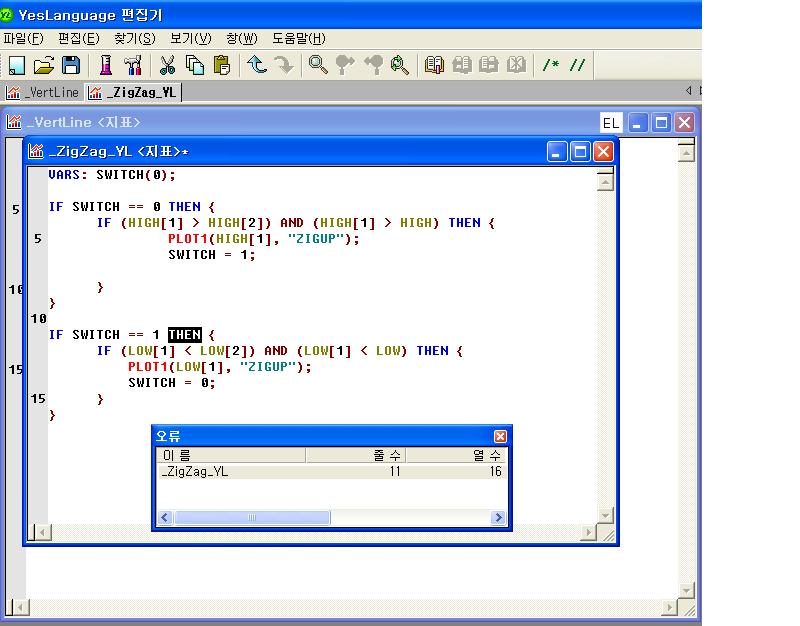This screenshot has height=626, width=800.
Task: Copy selection with the copy icon
Action: (x=194, y=65)
